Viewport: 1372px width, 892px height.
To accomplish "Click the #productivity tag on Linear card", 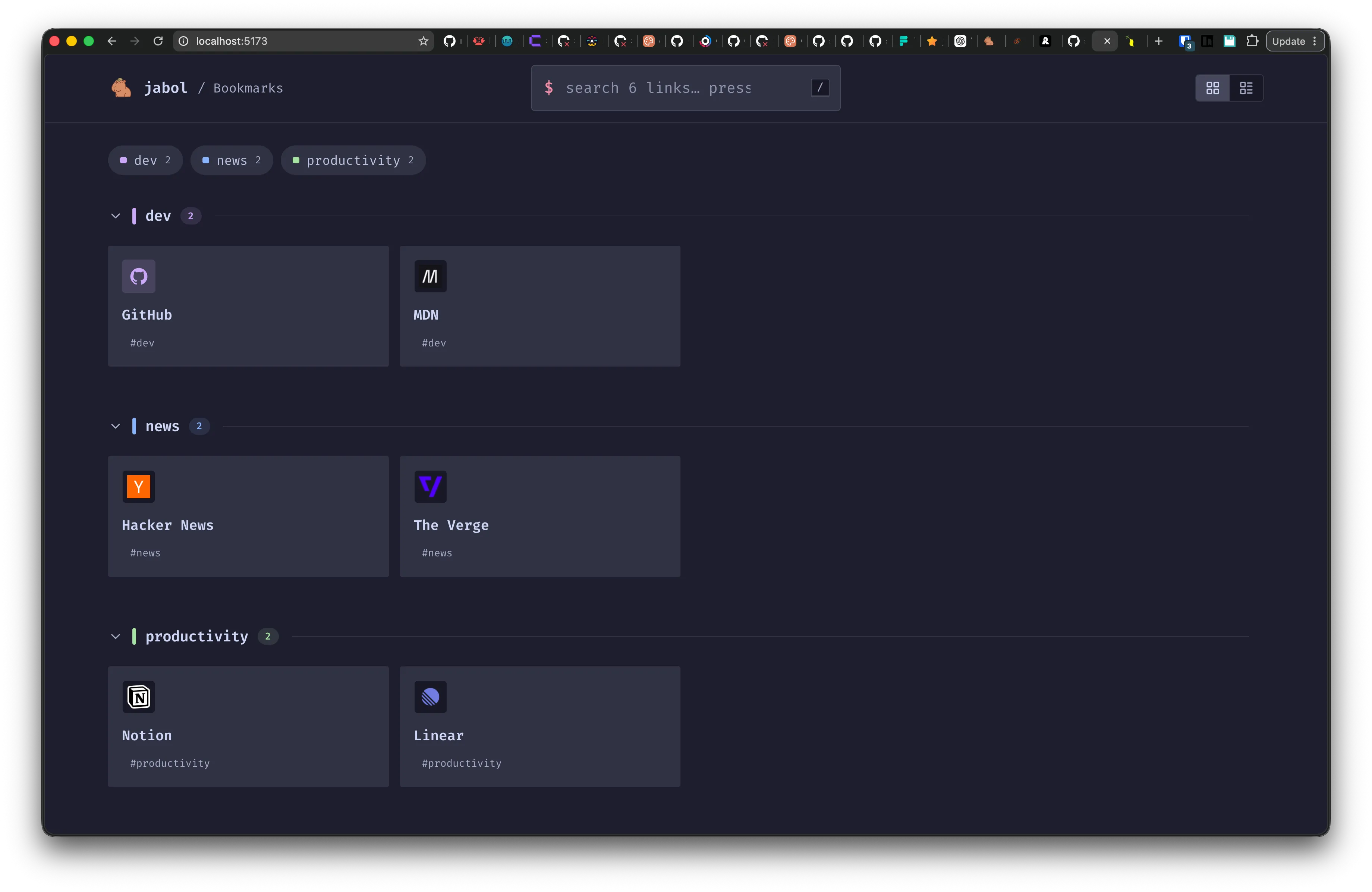I will [x=461, y=763].
